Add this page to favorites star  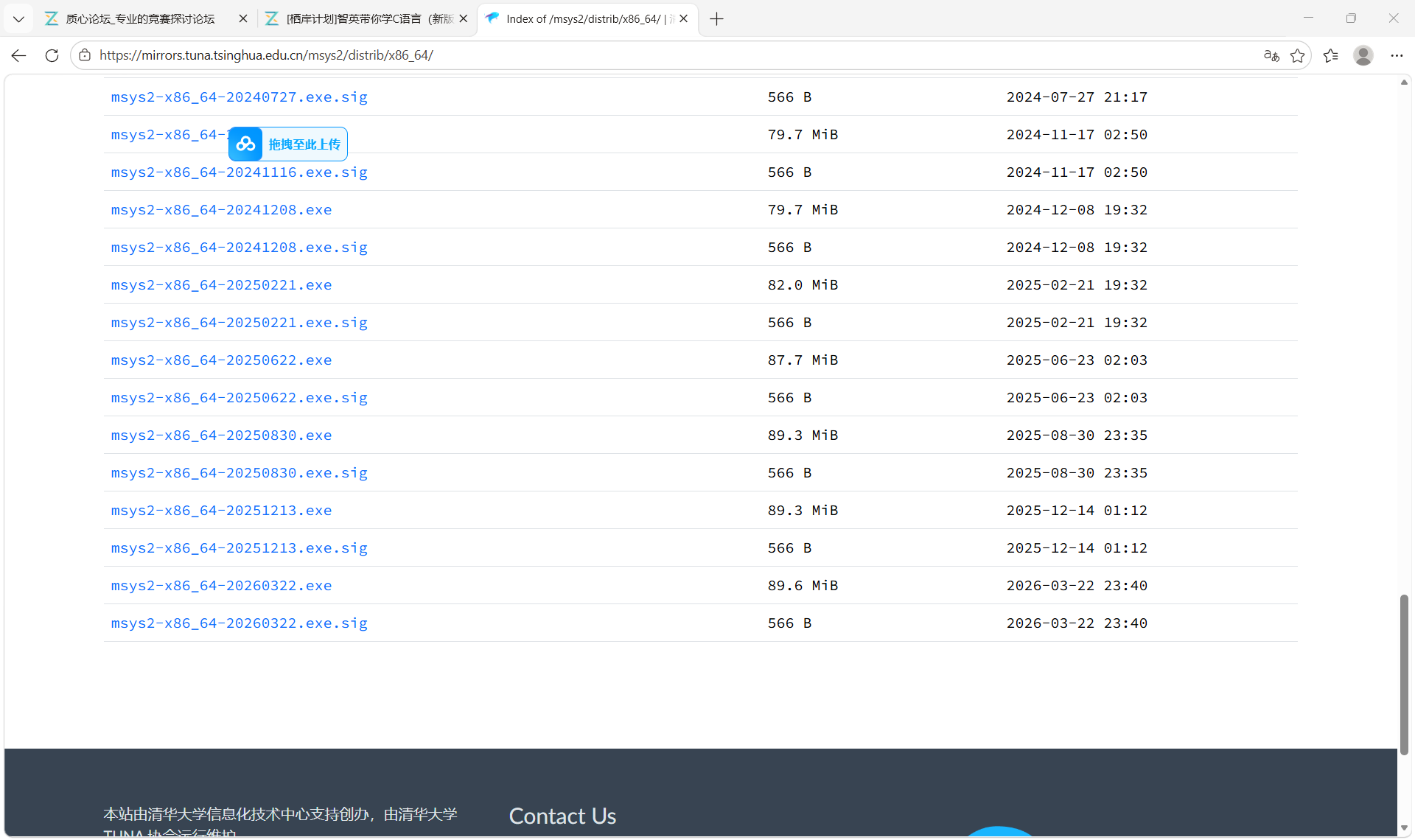pos(1298,55)
